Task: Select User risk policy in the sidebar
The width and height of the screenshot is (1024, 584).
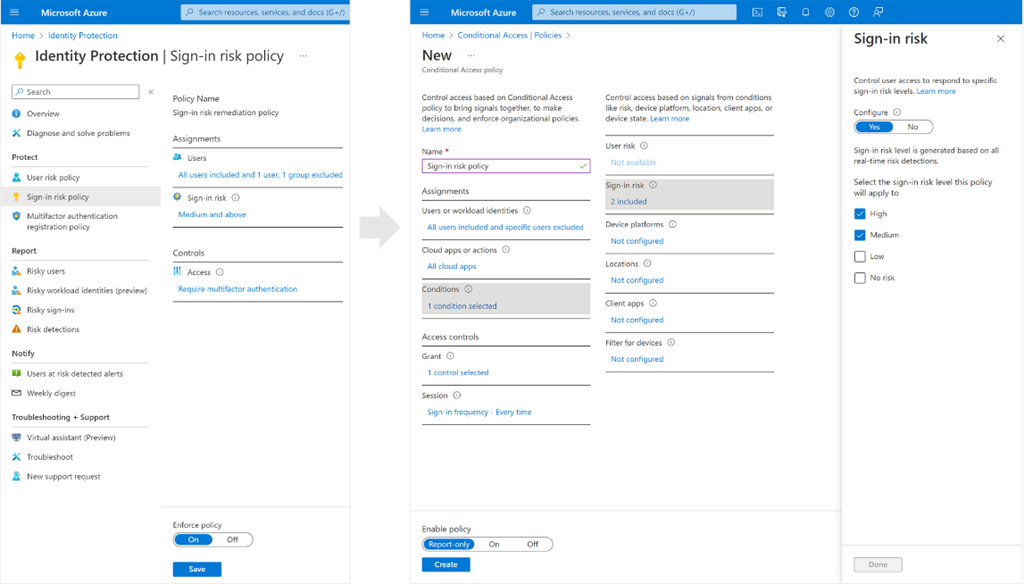Action: click(x=53, y=178)
